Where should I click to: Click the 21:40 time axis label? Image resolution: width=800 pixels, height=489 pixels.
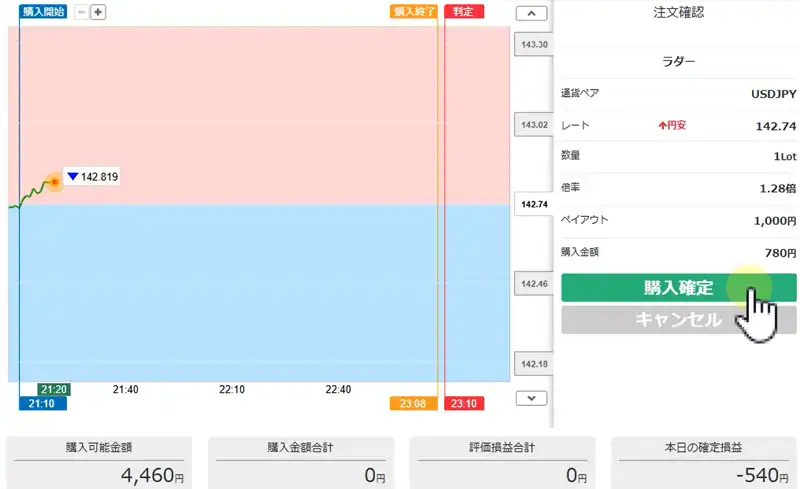(126, 389)
